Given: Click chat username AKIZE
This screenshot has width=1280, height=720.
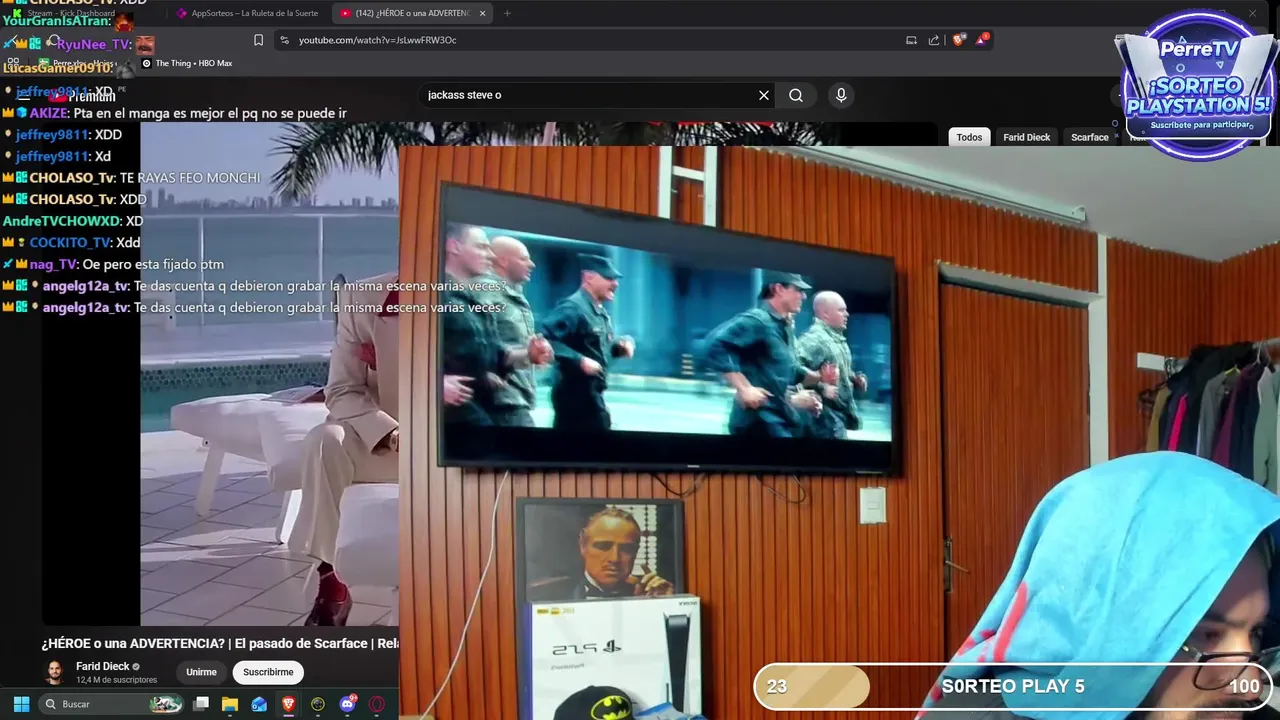Looking at the screenshot, I should click(x=48, y=113).
